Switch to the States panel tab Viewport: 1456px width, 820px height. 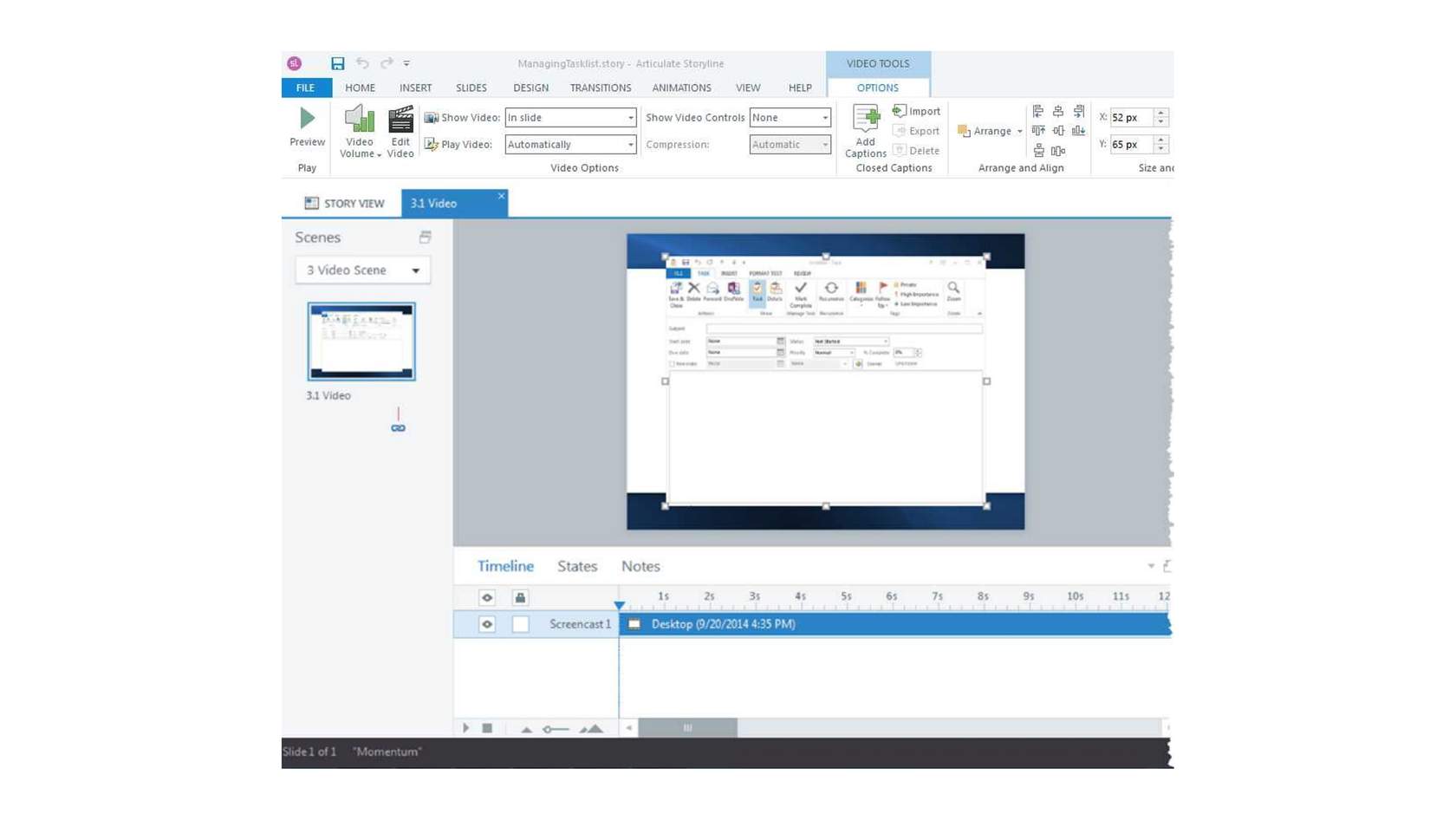[577, 566]
